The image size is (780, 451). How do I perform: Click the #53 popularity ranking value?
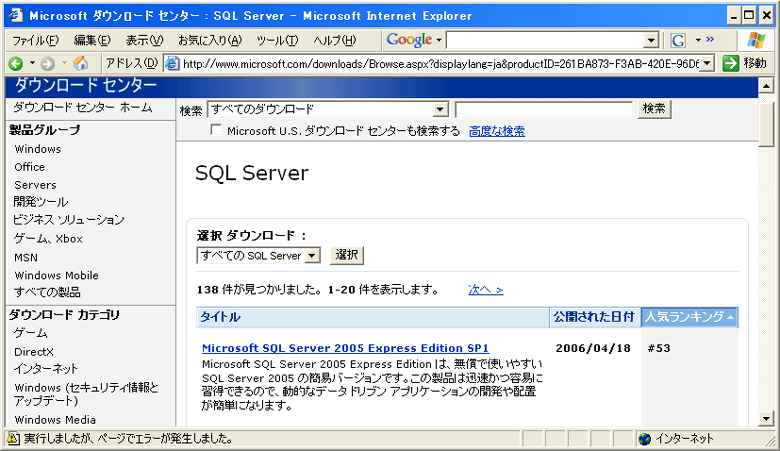(659, 348)
